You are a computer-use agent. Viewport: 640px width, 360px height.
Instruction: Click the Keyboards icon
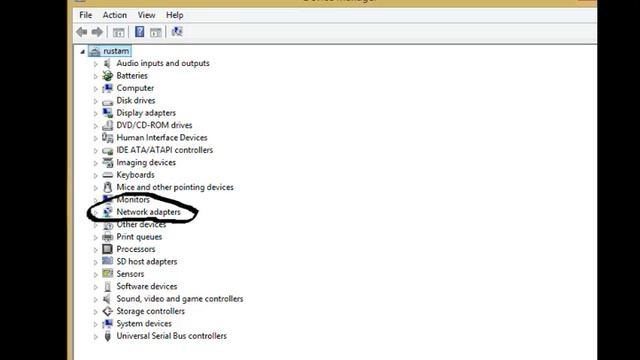click(107, 175)
